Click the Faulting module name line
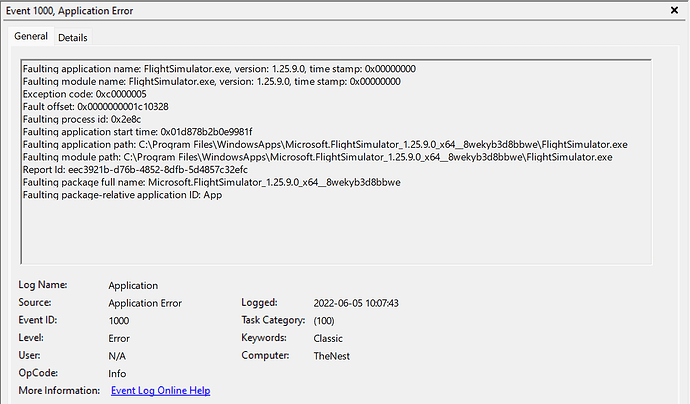 click(212, 81)
